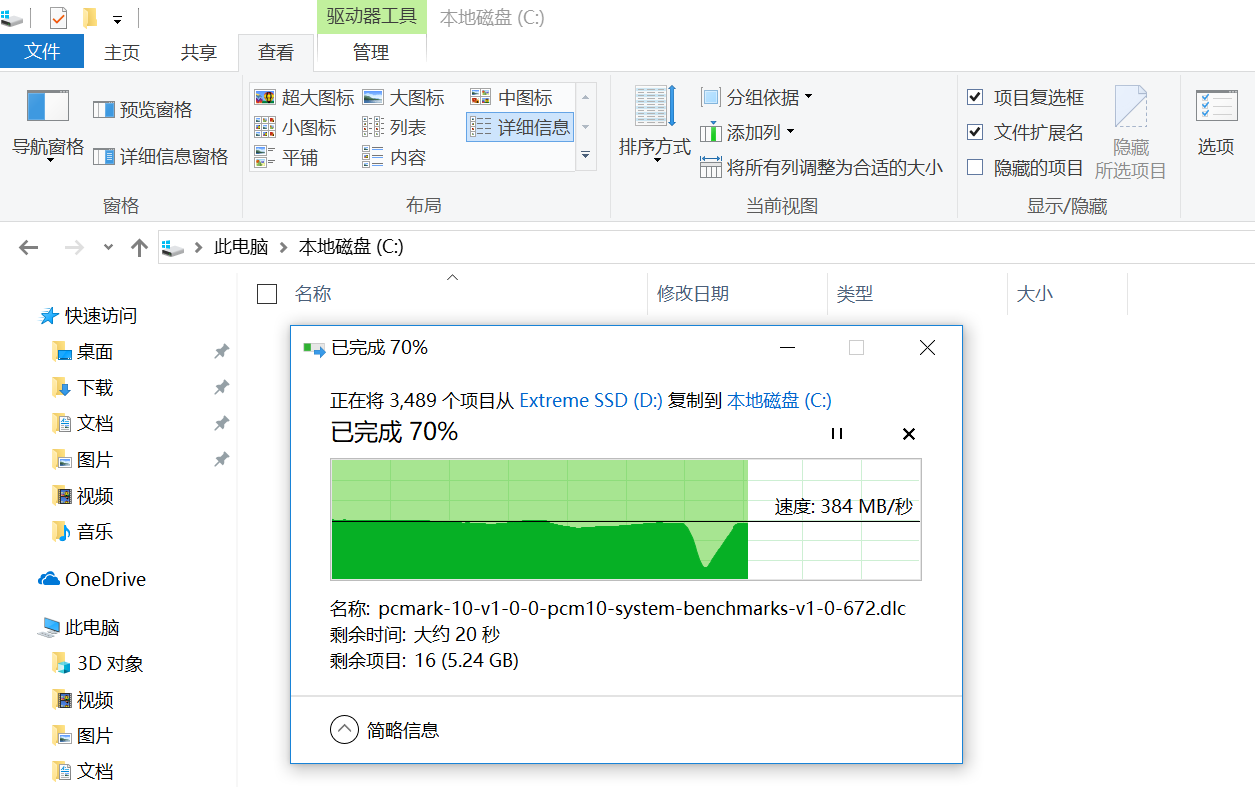1255x787 pixels.
Task: Switch layout to 小图标
Action: point(296,127)
